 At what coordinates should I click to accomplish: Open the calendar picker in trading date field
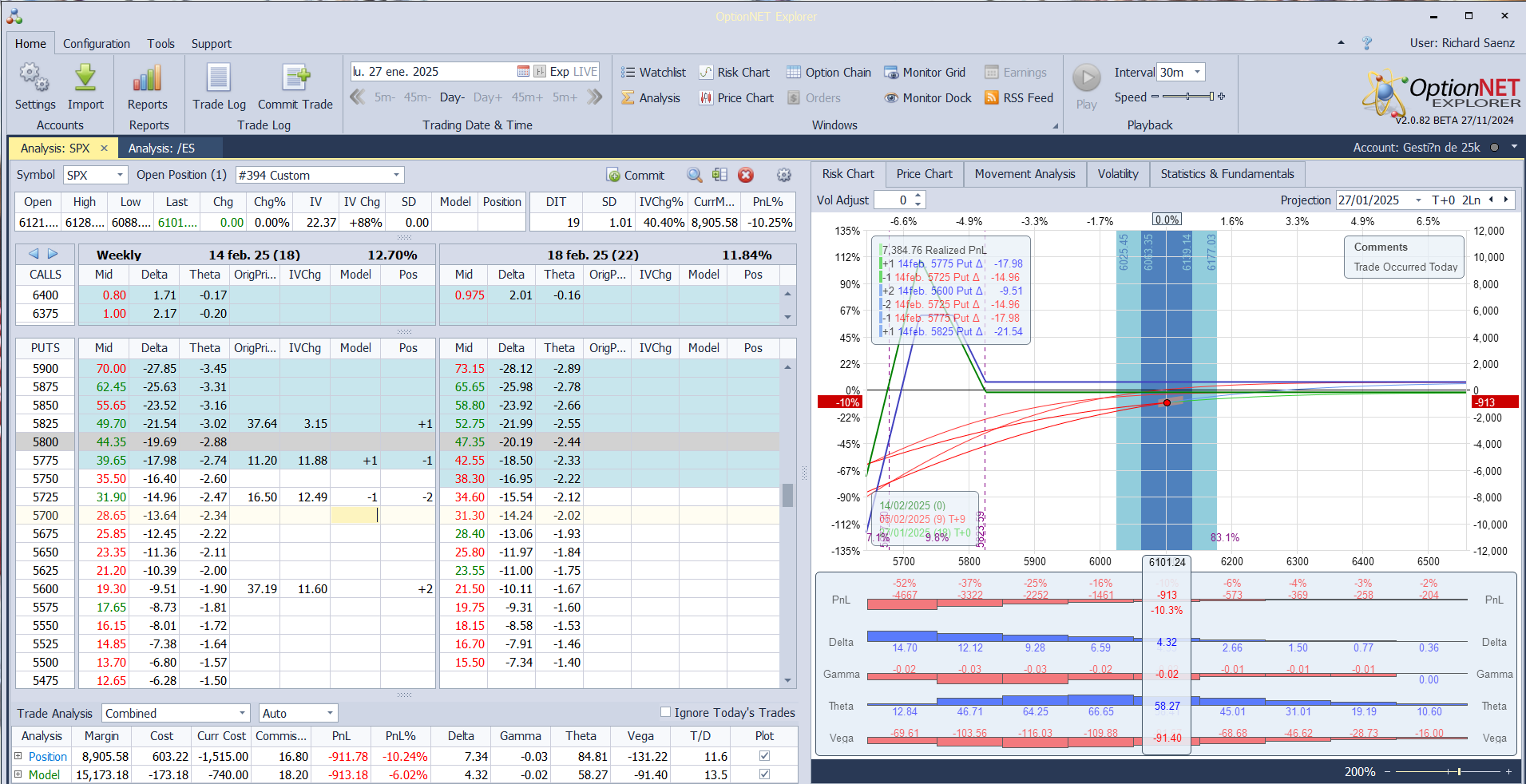523,72
